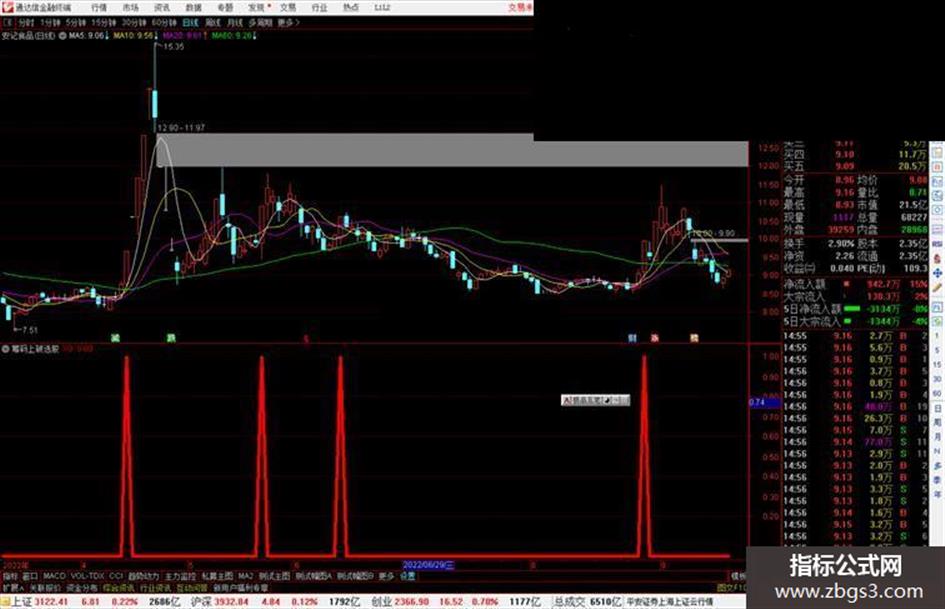945x609 pixels.
Task: Switch to the 月线 period tab
Action: [x=234, y=23]
